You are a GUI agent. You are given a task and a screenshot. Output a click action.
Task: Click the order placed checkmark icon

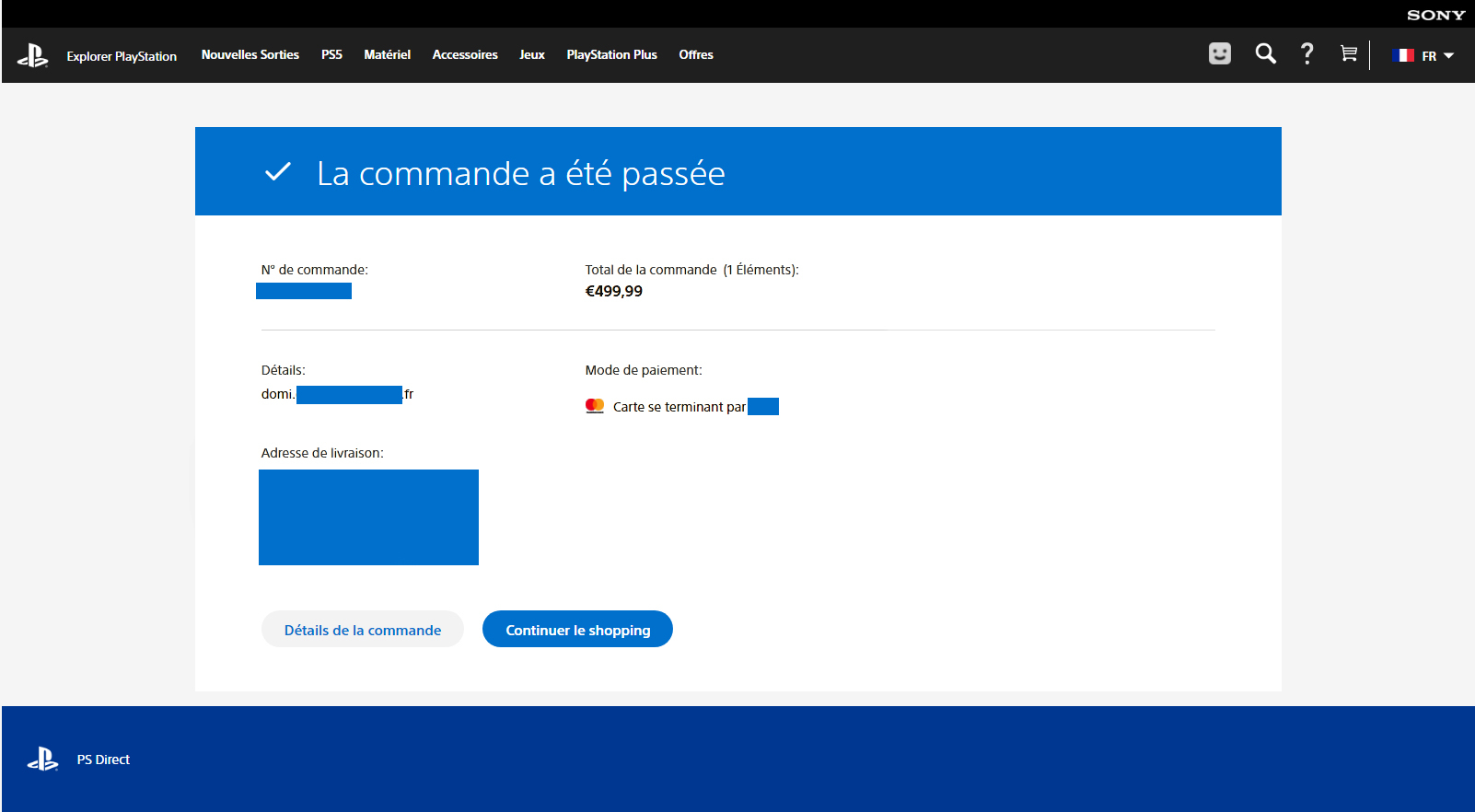tap(278, 172)
